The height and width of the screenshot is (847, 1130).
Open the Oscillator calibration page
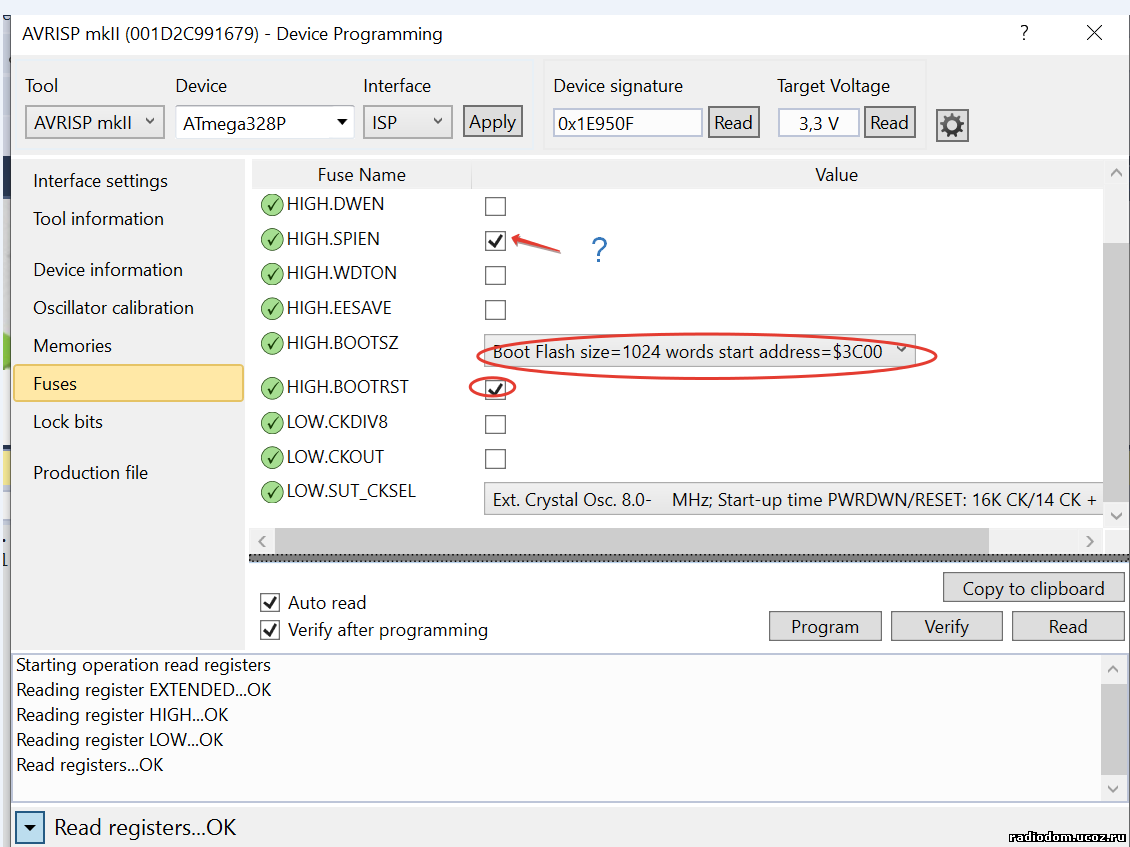[113, 308]
